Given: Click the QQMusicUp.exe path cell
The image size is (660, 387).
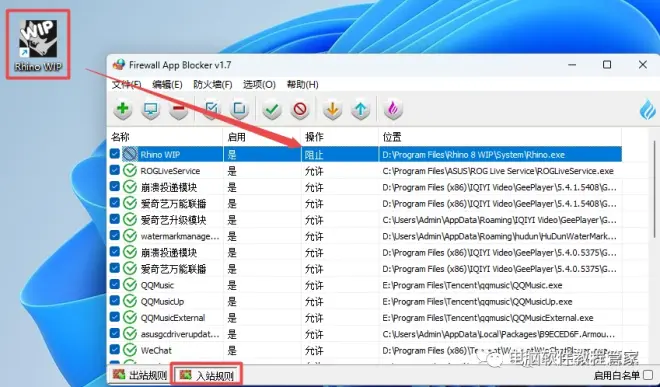Looking at the screenshot, I should [500, 301].
